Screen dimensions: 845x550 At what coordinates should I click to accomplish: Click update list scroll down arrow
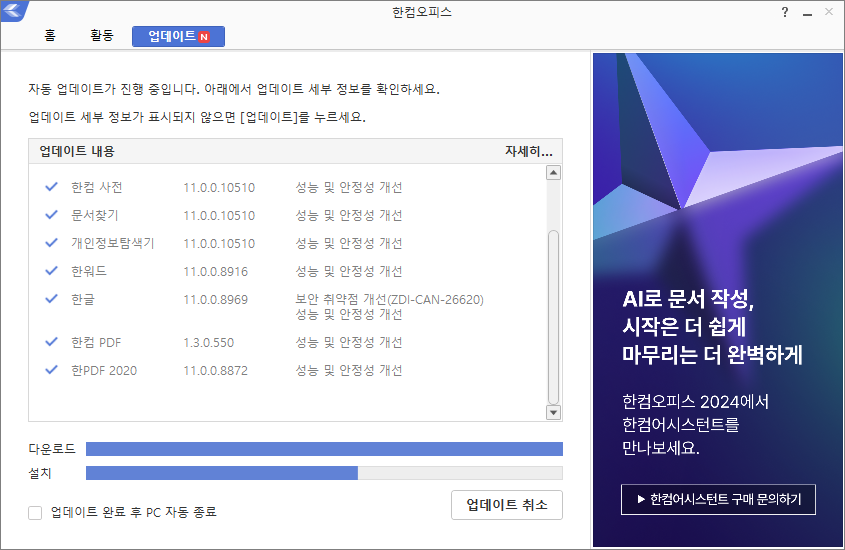pos(553,413)
